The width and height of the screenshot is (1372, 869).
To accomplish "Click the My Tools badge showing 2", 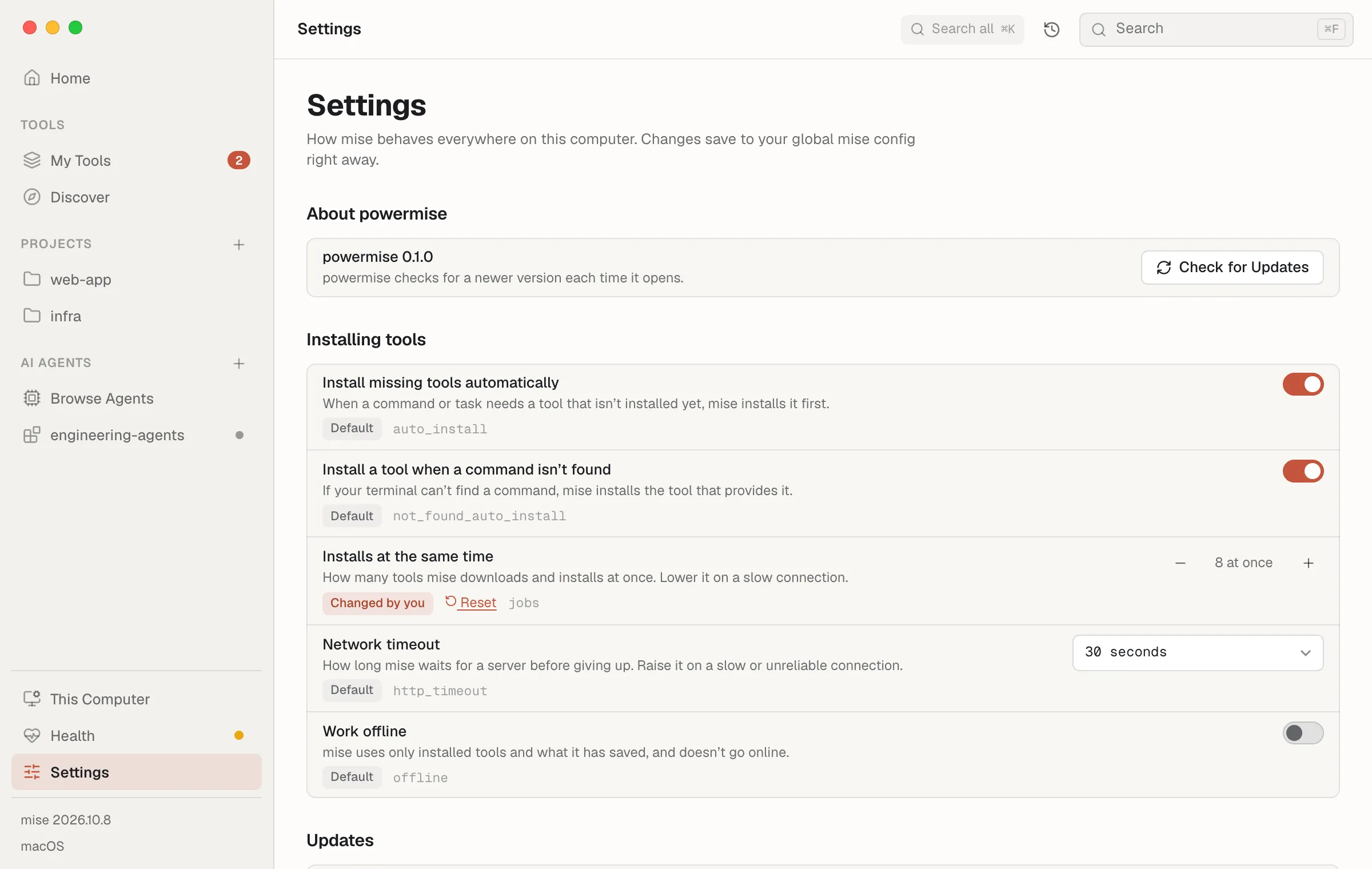I will [x=239, y=160].
